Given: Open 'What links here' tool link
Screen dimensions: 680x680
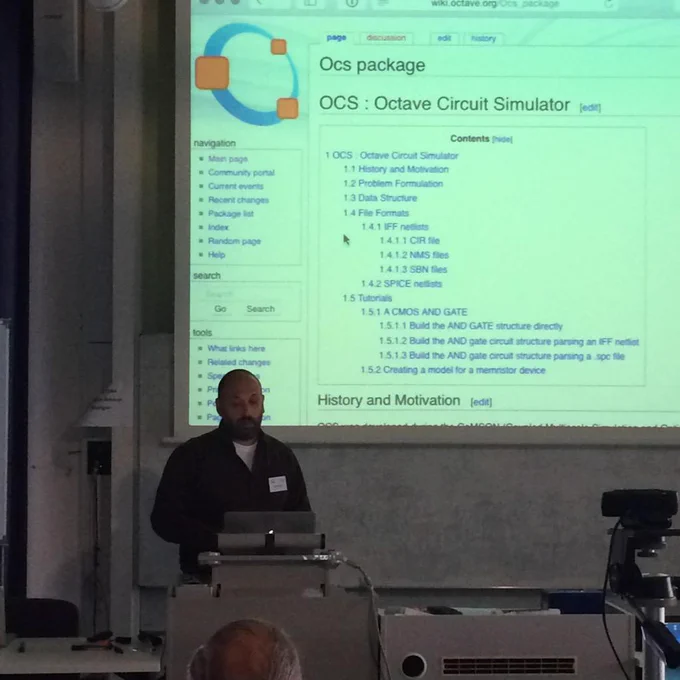Looking at the screenshot, I should tap(236, 348).
